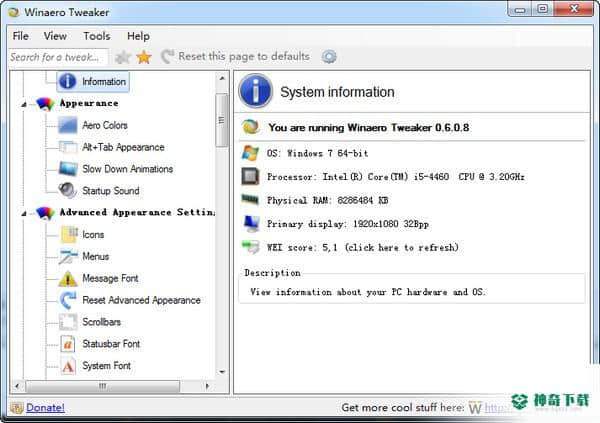Click the Slow Down Animations icon
This screenshot has width=600, height=423.
coord(68,169)
